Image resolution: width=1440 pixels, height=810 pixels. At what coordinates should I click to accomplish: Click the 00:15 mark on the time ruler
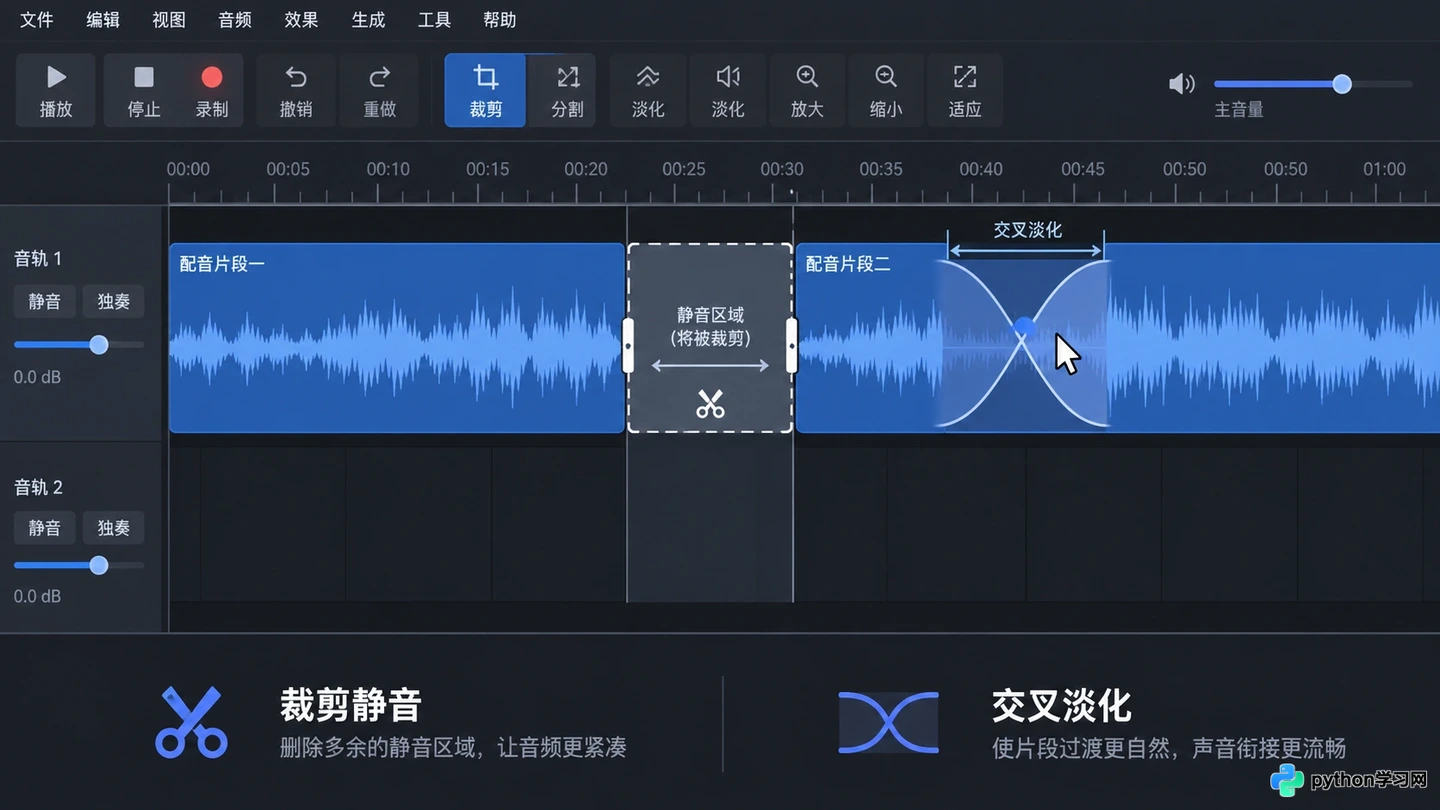point(487,169)
